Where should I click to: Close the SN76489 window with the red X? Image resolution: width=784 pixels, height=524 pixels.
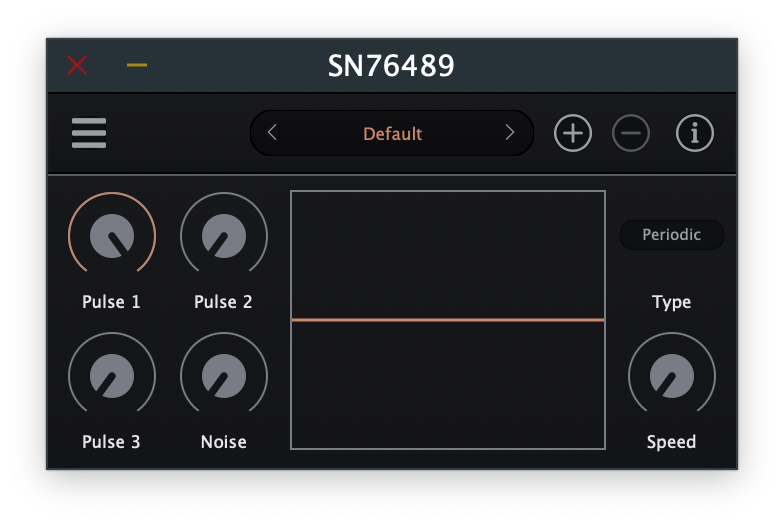[x=77, y=66]
